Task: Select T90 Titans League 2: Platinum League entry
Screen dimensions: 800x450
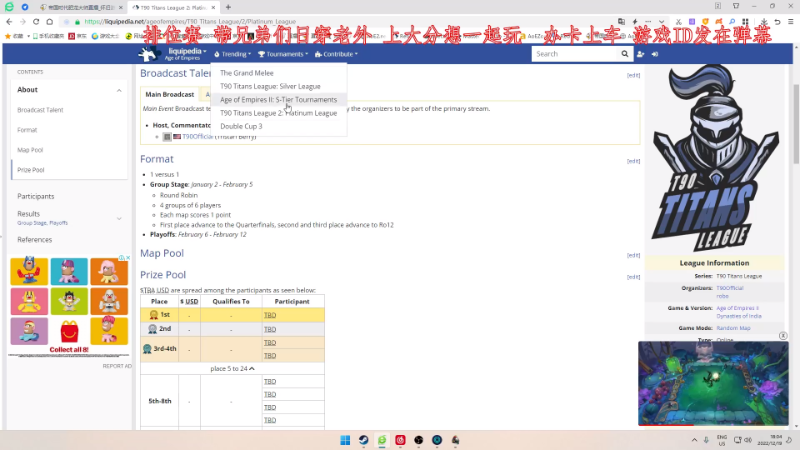Action: 279,113
